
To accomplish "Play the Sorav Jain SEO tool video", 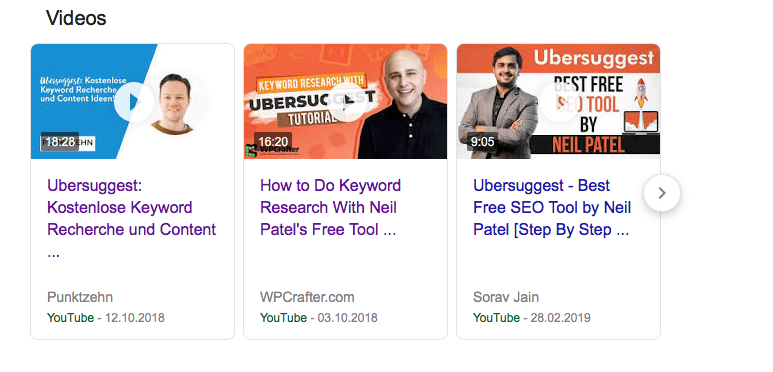I will [x=560, y=102].
